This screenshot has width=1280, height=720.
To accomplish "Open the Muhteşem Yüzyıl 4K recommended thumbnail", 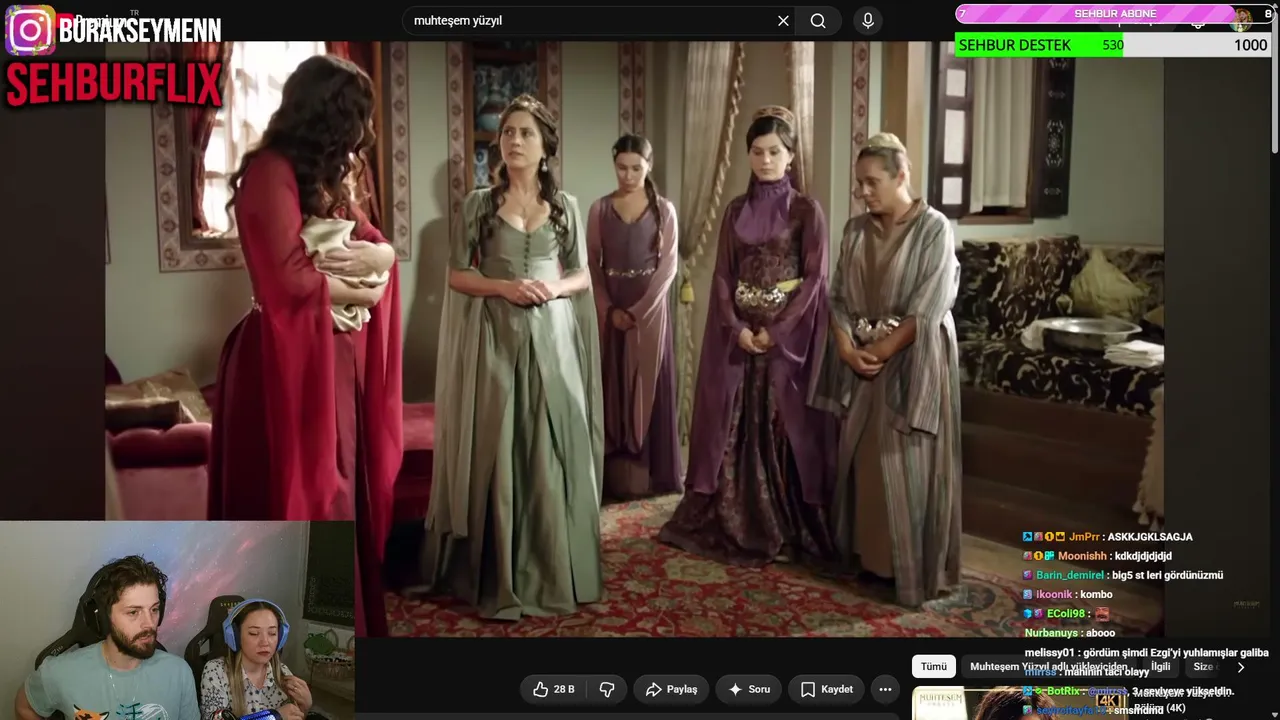I will tap(1020, 703).
